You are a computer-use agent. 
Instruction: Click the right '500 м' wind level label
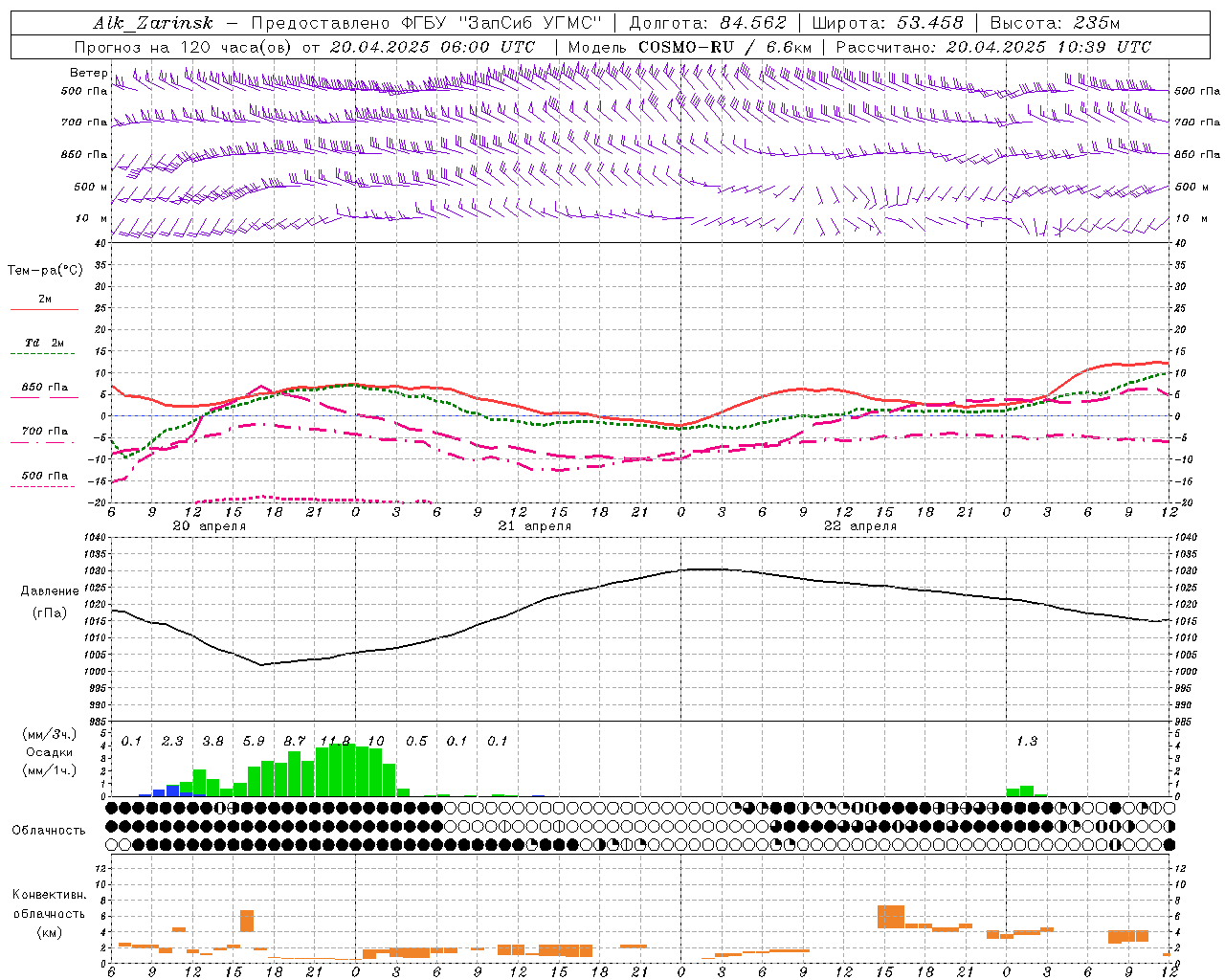(x=1192, y=187)
